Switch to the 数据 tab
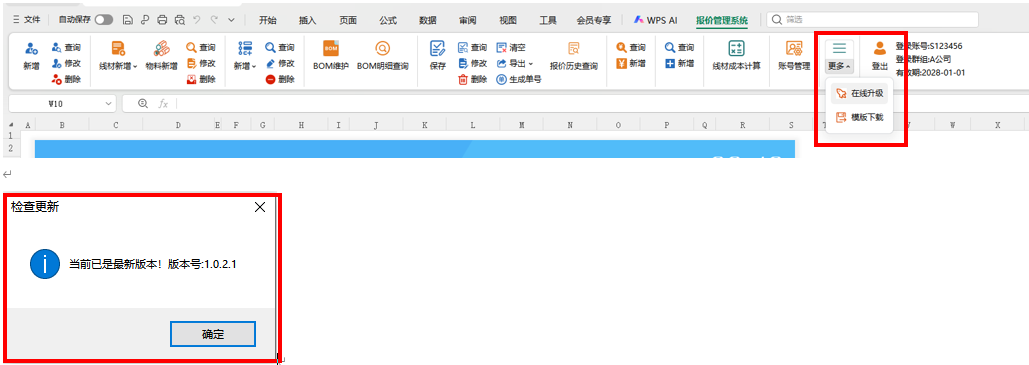 tap(428, 20)
